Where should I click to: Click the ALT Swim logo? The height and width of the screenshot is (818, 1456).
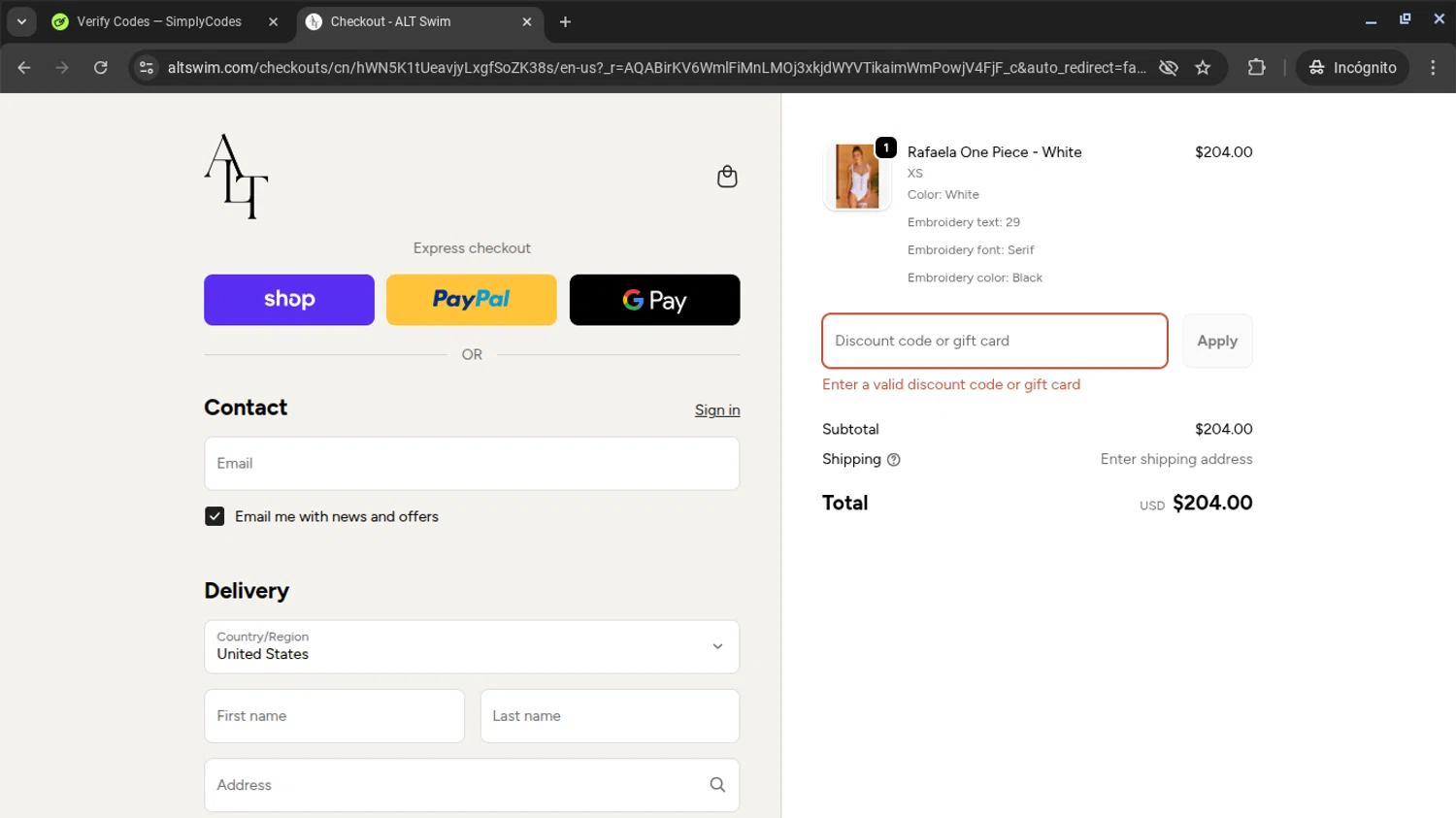point(236,177)
